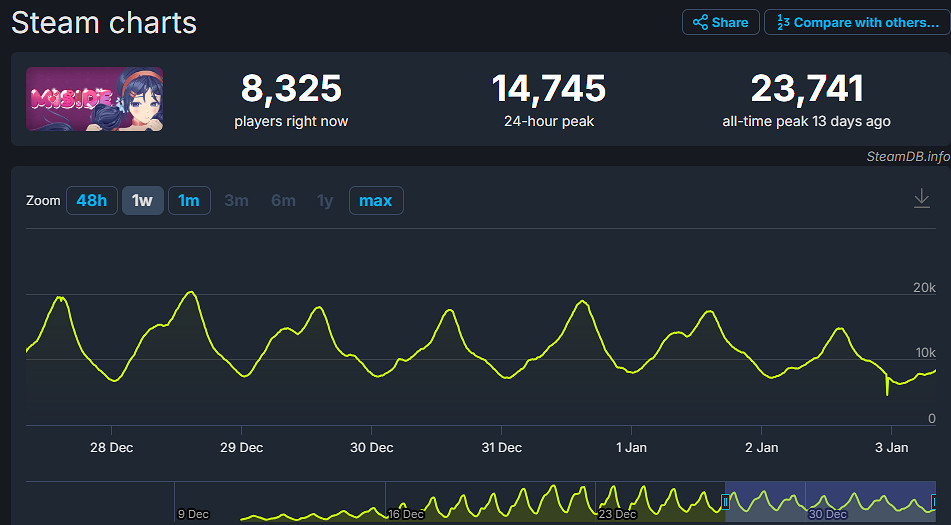Viewport: 951px width, 525px height.
Task: Open Compare with others
Action: [x=857, y=22]
